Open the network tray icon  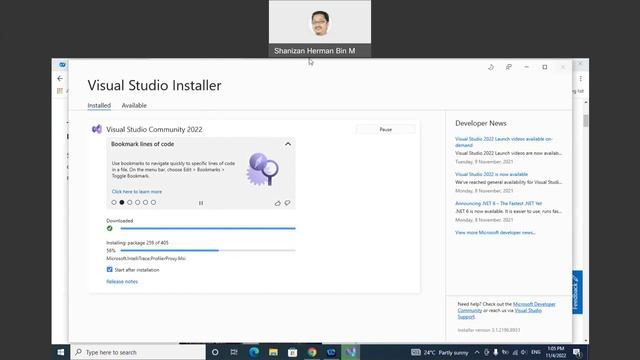pyautogui.click(x=515, y=352)
